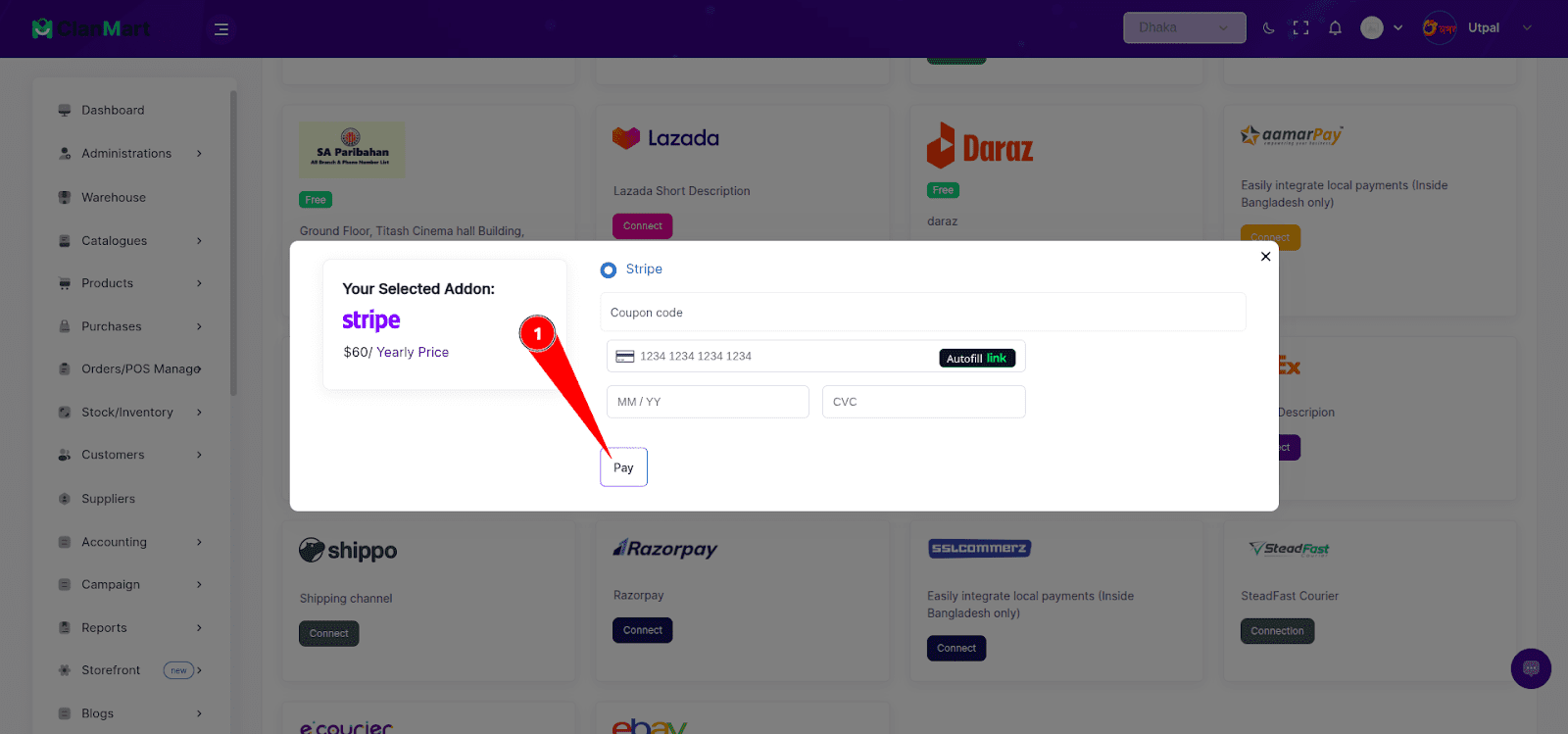
Task: Focus the Coupon code field
Action: (x=923, y=313)
